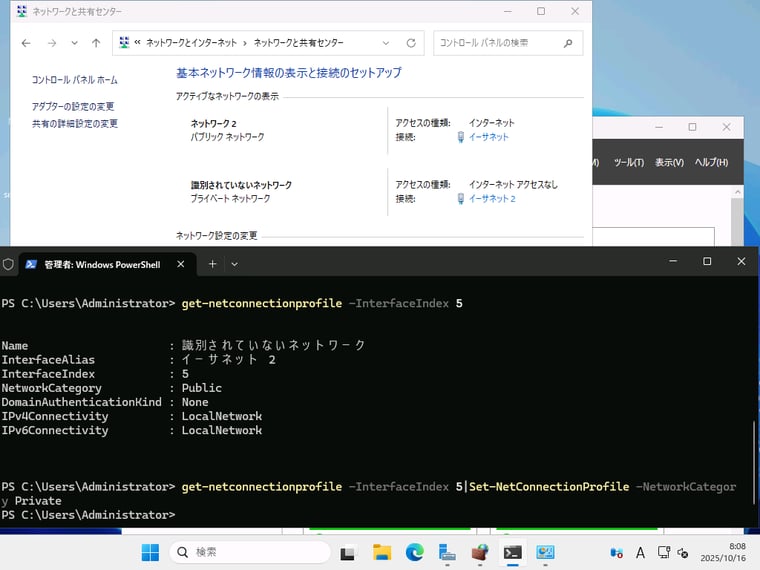
Task: Open Server Manager from the taskbar
Action: tap(447, 552)
